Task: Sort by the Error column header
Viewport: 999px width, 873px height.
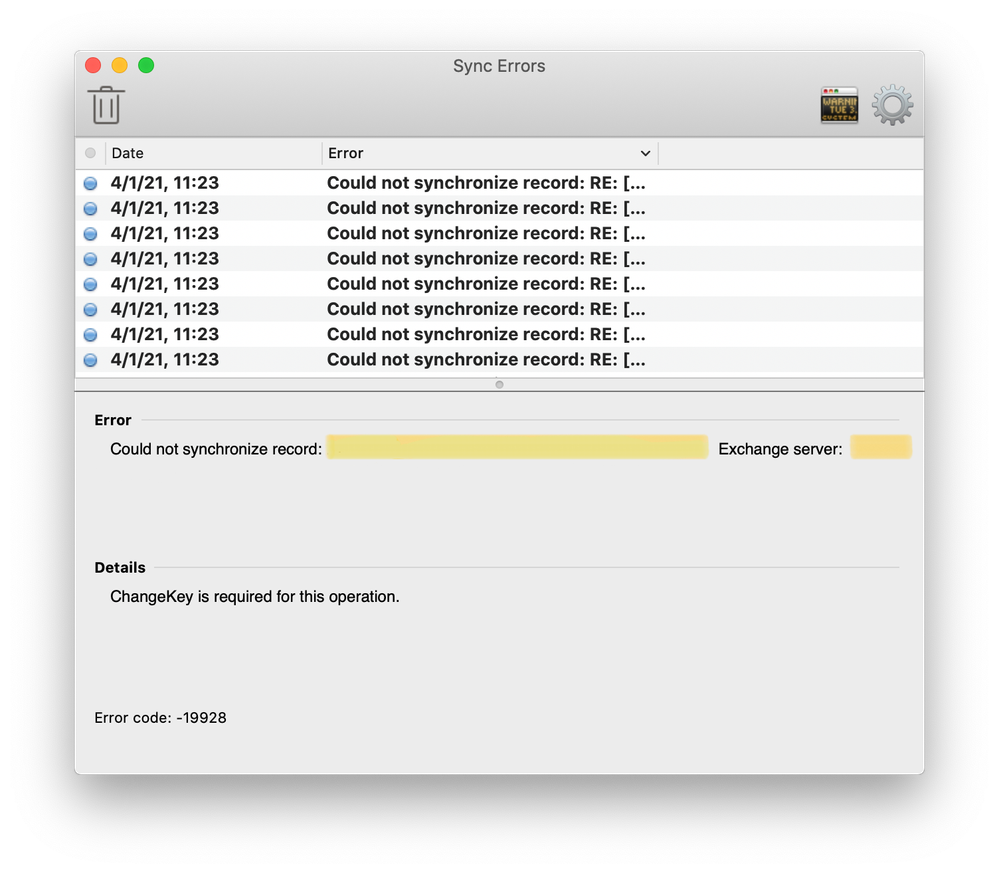Action: [489, 153]
